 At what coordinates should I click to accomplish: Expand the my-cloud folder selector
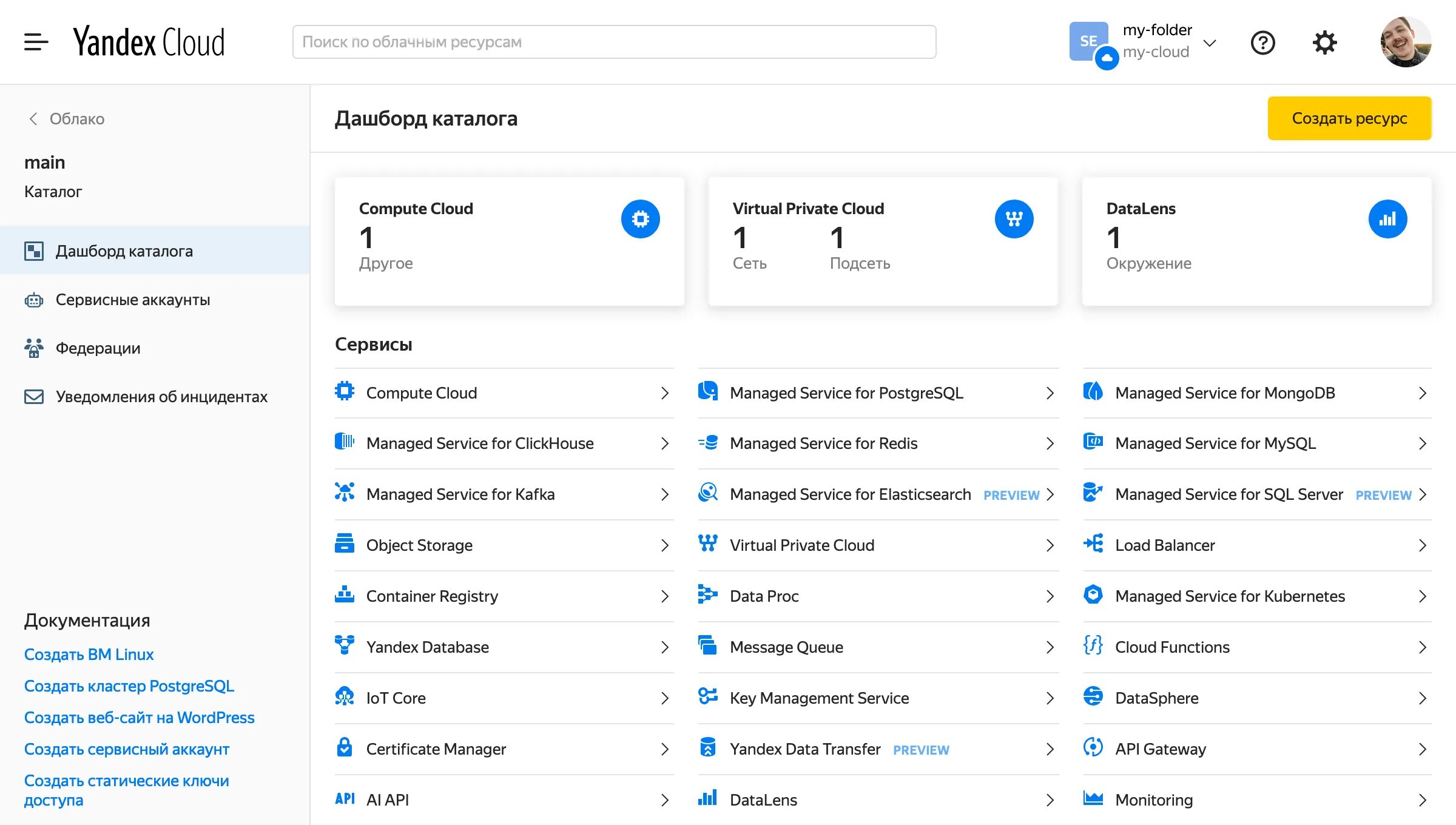click(1210, 42)
